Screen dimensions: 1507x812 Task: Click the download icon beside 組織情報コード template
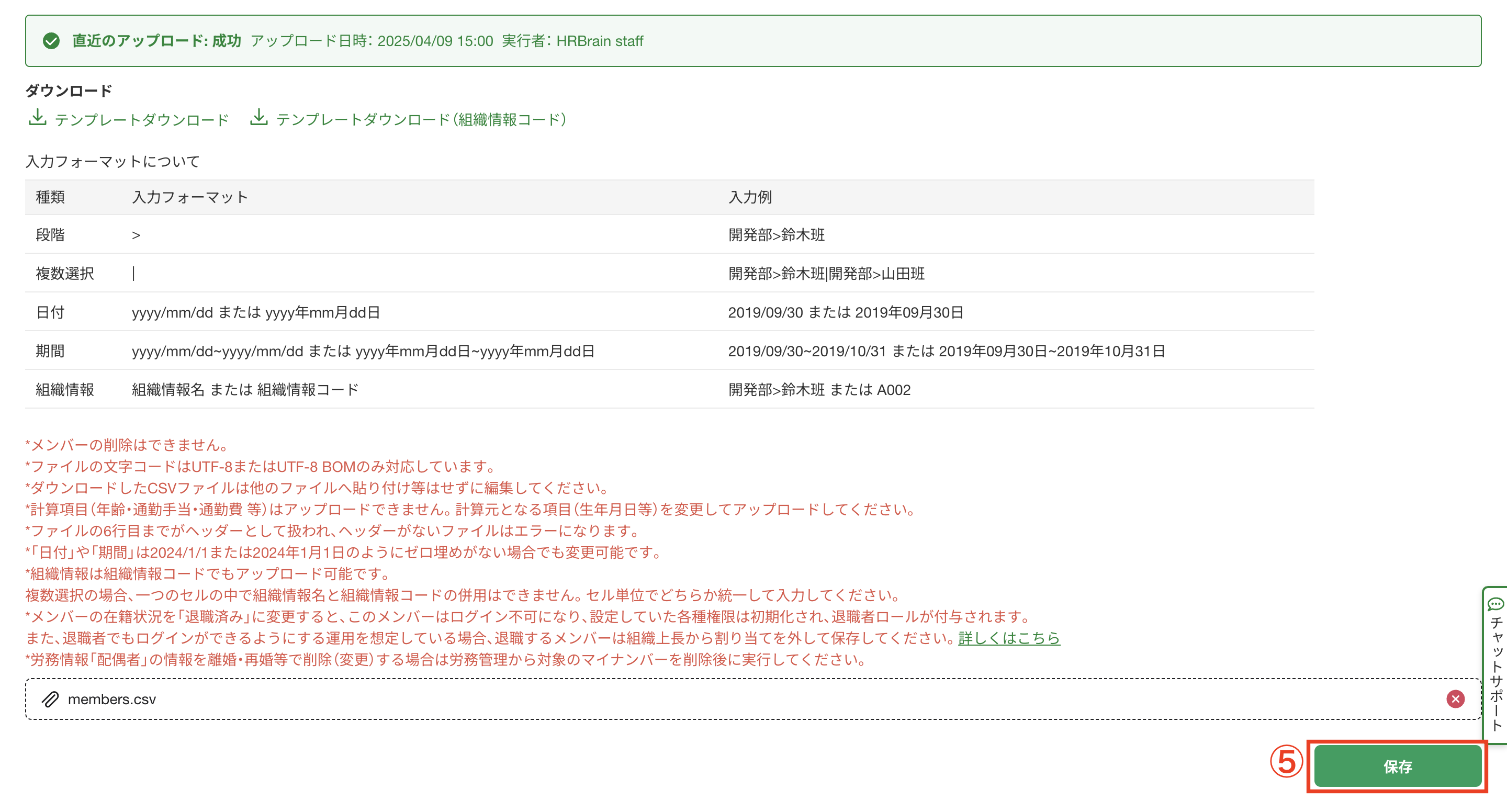259,118
